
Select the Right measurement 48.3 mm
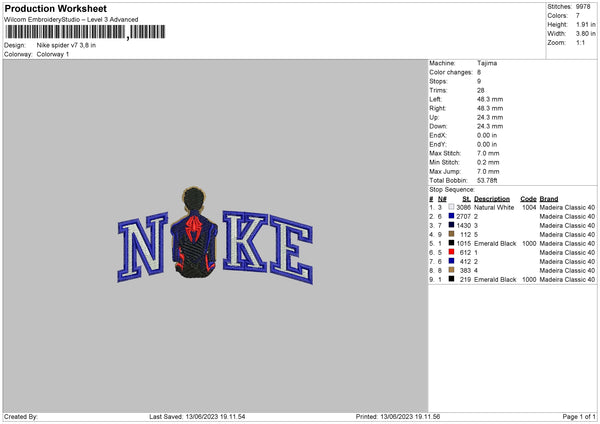click(490, 108)
